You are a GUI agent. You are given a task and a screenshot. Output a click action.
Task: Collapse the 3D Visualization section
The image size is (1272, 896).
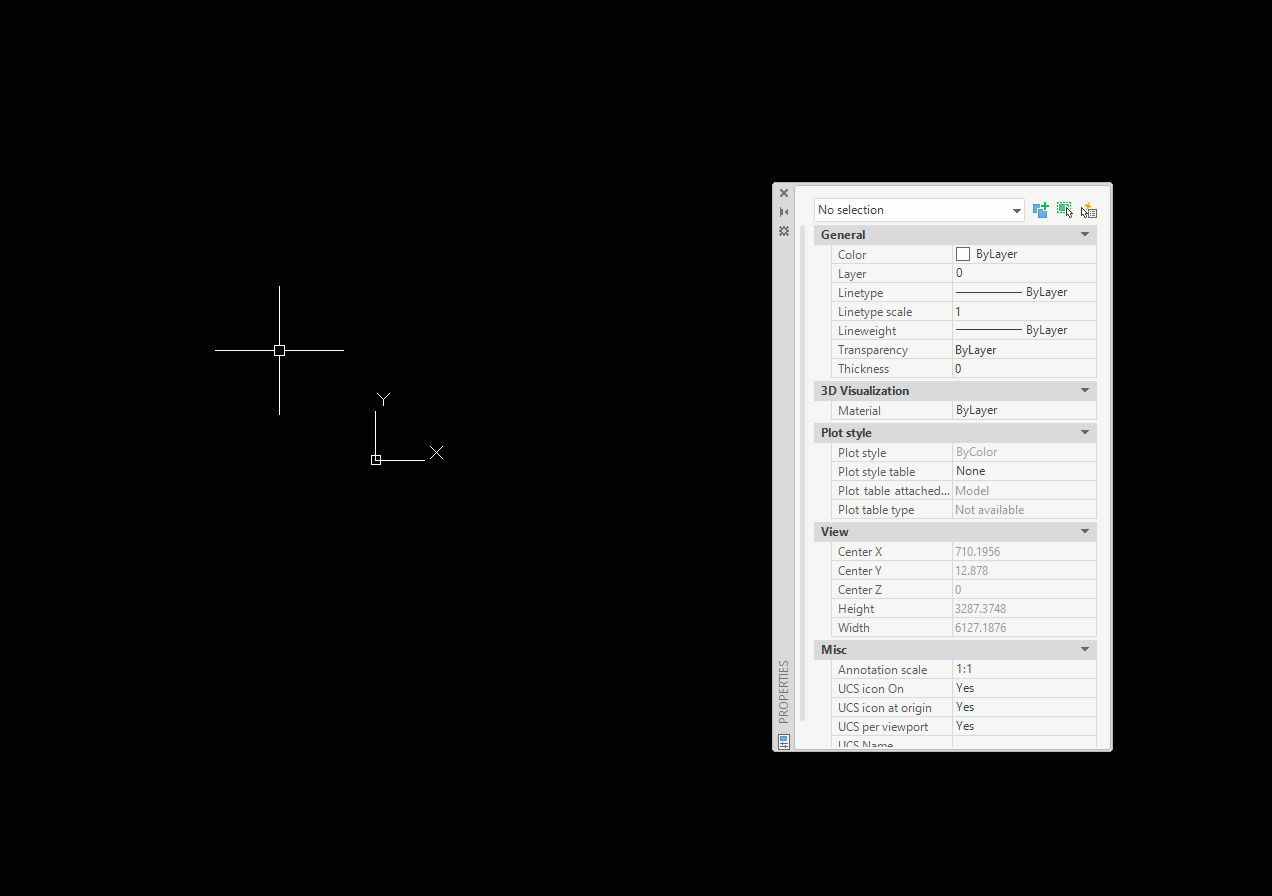tap(1085, 390)
